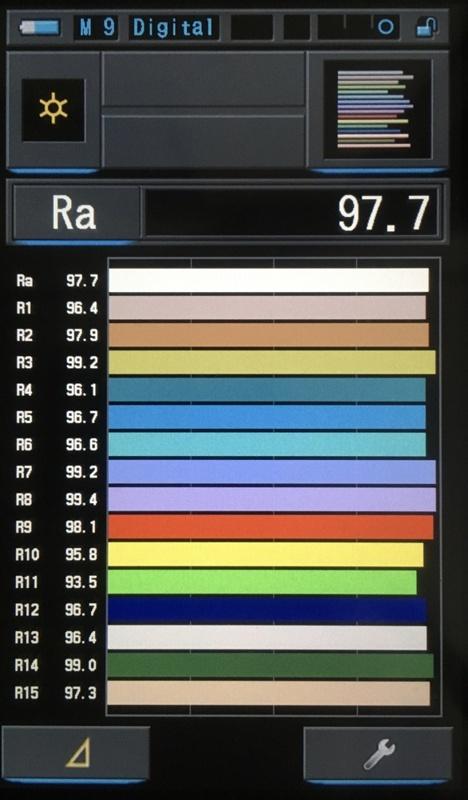
Task: Tap the R15 row label
Action: pyautogui.click(x=27, y=693)
